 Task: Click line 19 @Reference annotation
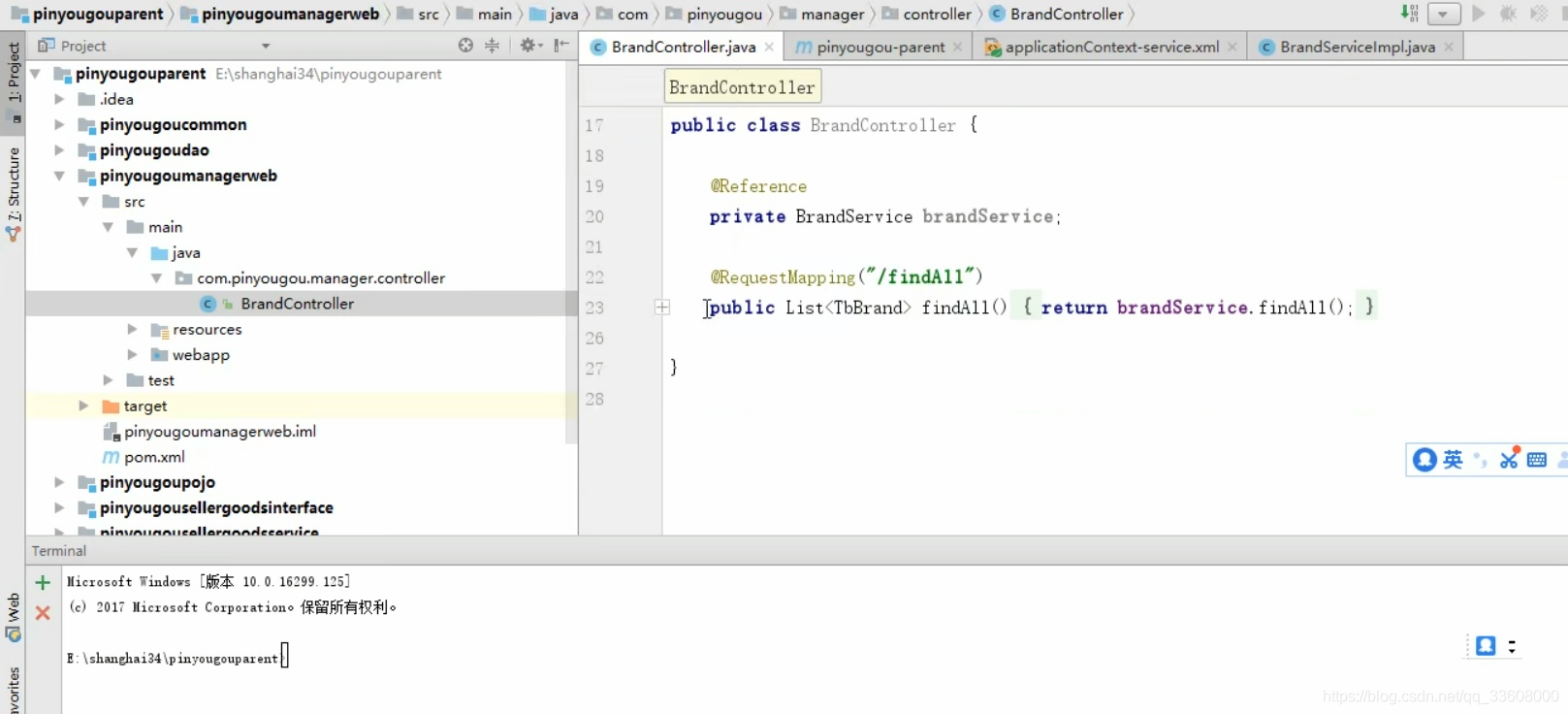pos(758,186)
